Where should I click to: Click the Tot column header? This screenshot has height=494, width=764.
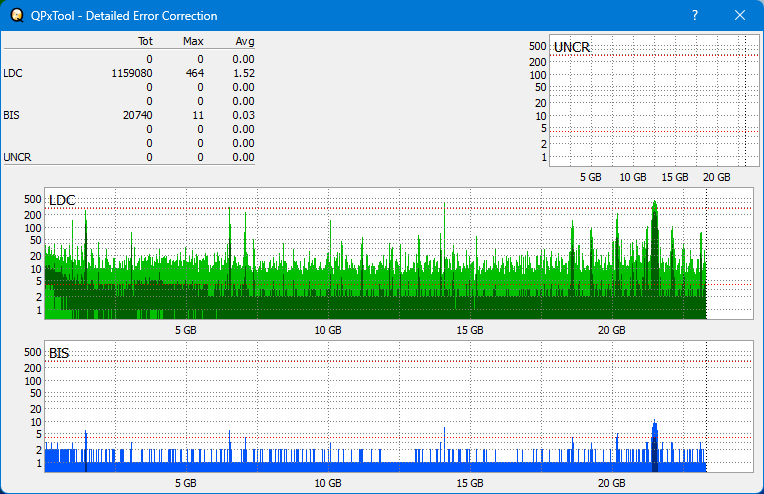145,41
